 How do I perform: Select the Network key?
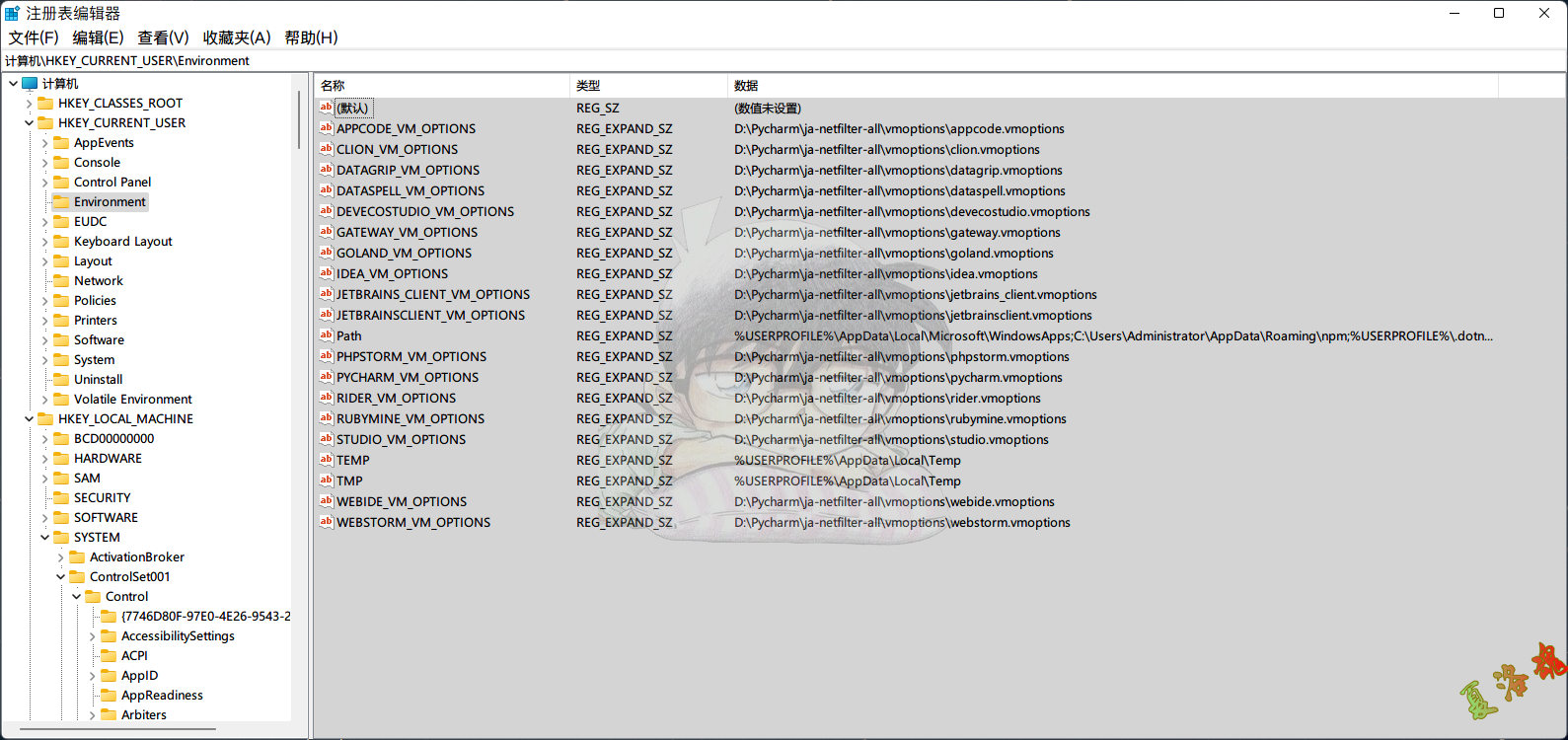click(99, 280)
